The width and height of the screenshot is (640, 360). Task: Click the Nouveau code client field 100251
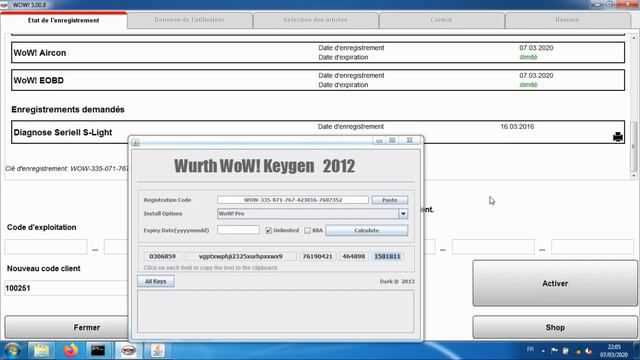click(67, 288)
